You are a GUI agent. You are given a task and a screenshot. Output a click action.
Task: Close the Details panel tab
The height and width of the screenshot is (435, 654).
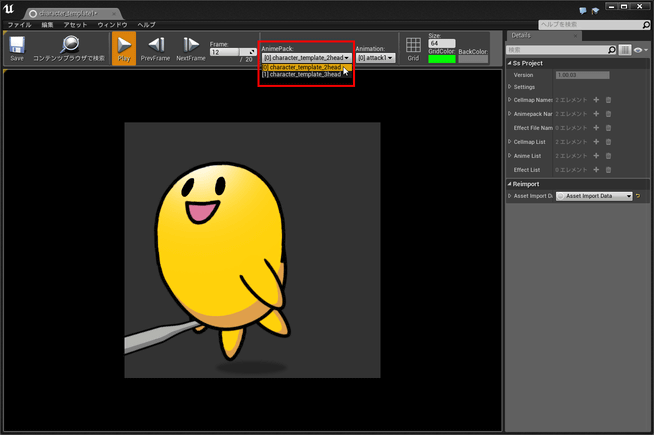point(576,36)
